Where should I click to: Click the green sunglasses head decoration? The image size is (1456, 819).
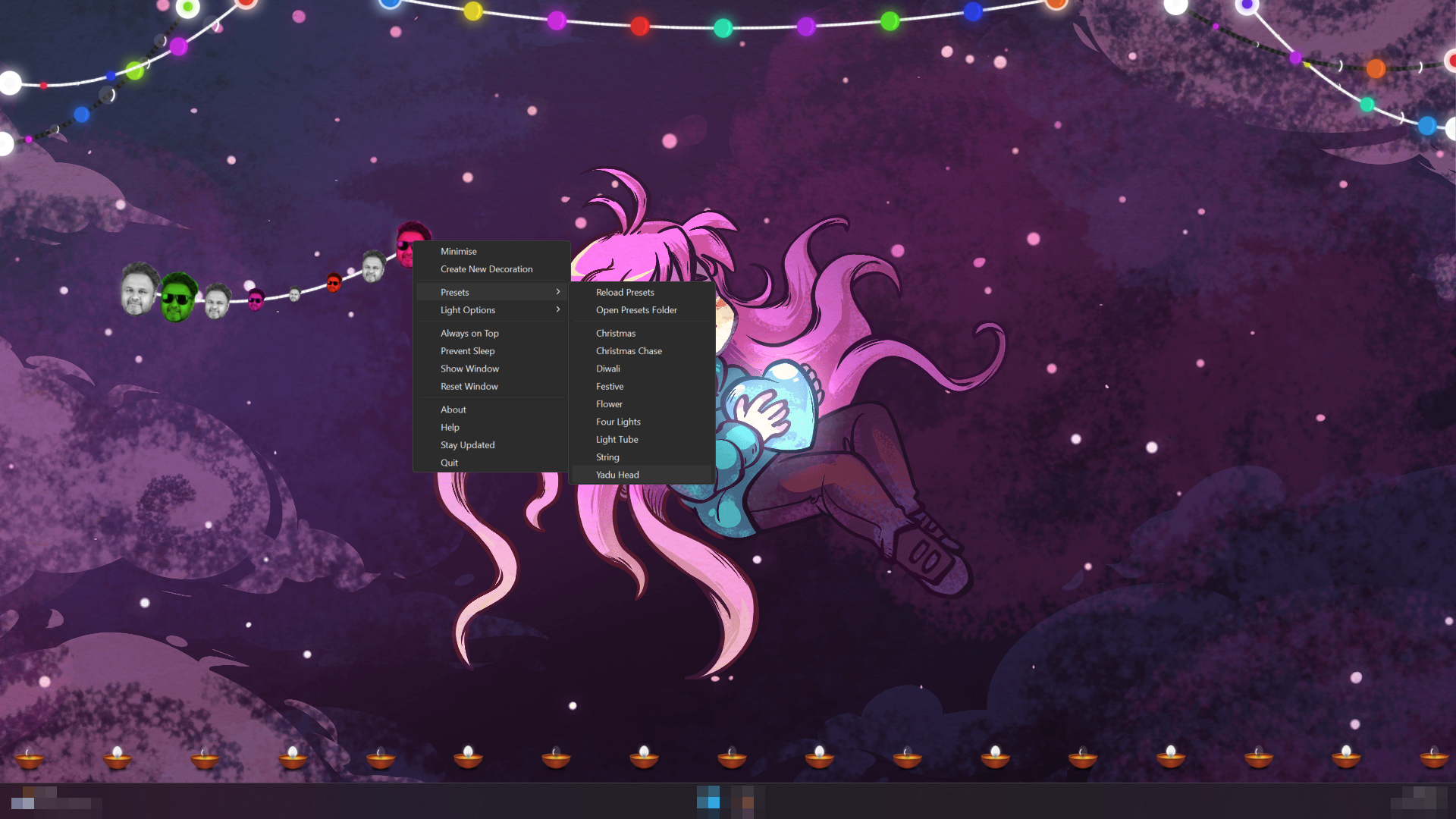tap(177, 297)
